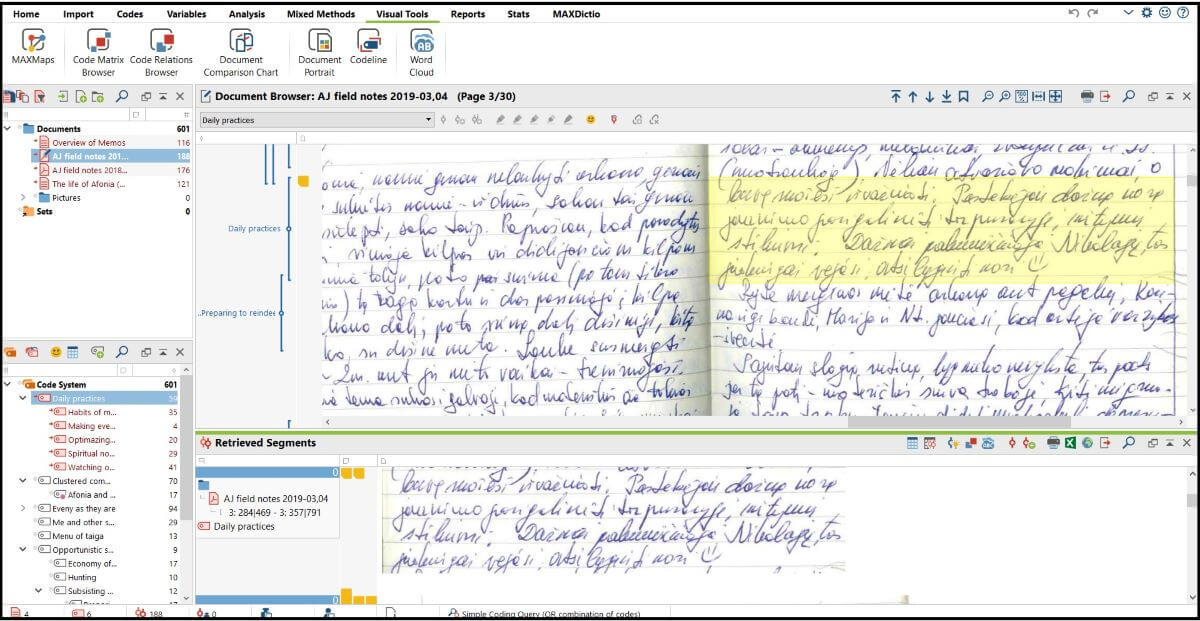Click the yellow memo marker beside text
The width and height of the screenshot is (1200, 621).
[x=303, y=181]
